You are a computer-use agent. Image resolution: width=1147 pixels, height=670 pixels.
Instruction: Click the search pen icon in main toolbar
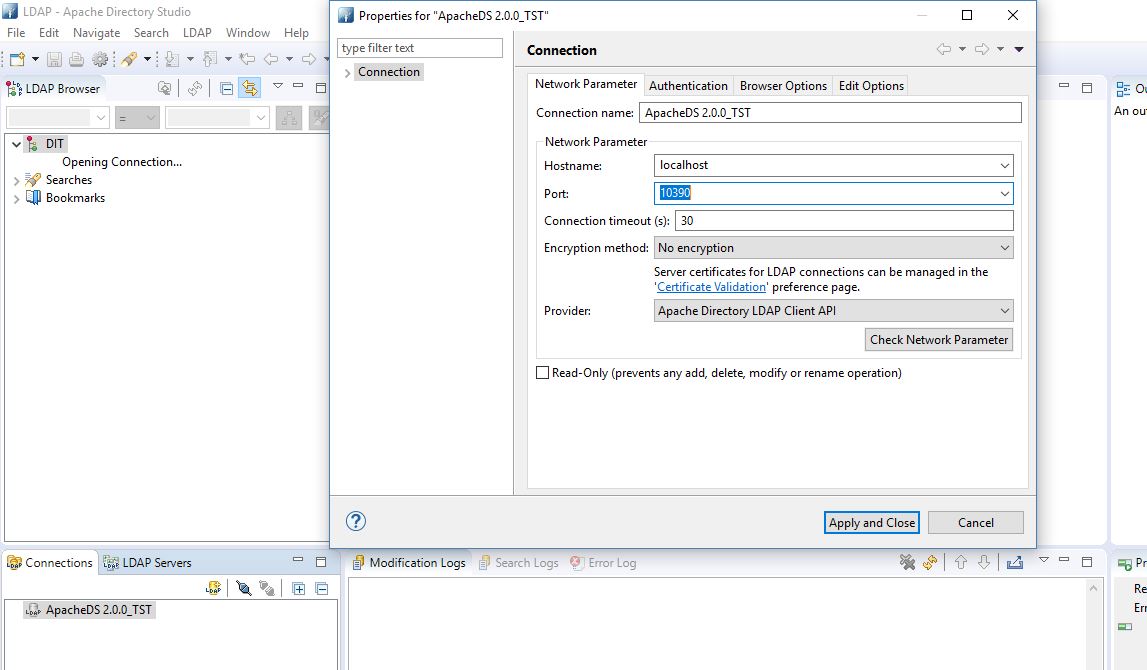tap(128, 59)
